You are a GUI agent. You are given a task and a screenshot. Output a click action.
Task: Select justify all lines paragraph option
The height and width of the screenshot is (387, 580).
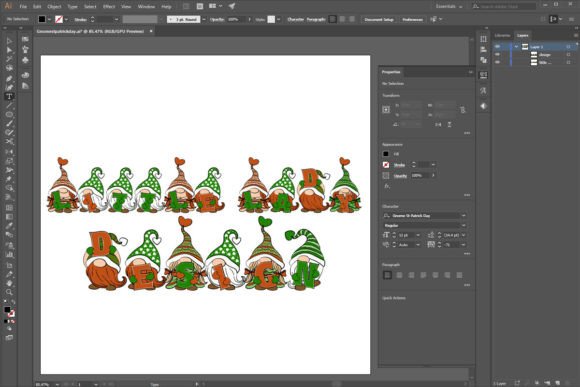459,275
